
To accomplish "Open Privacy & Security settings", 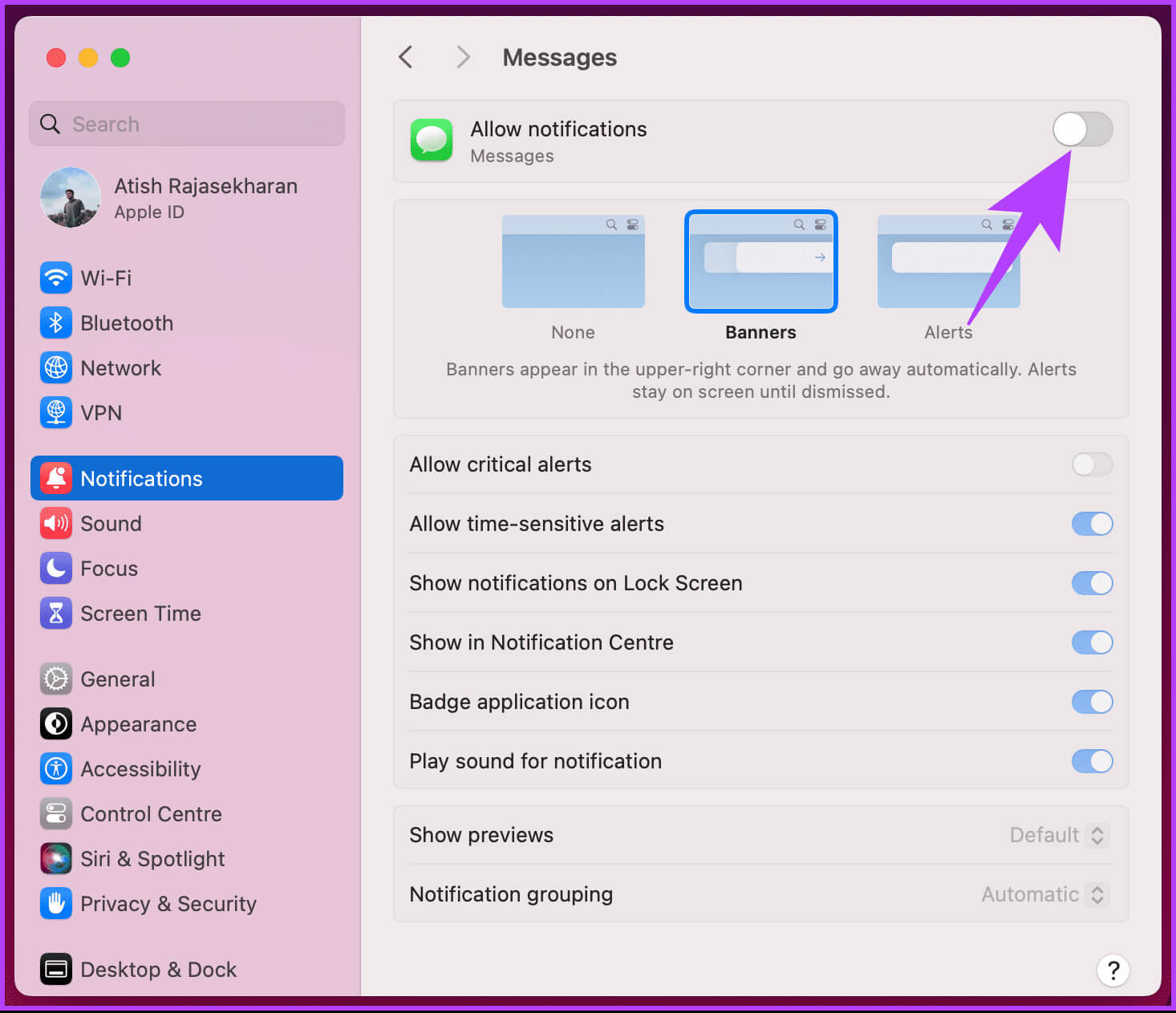I will point(187,904).
